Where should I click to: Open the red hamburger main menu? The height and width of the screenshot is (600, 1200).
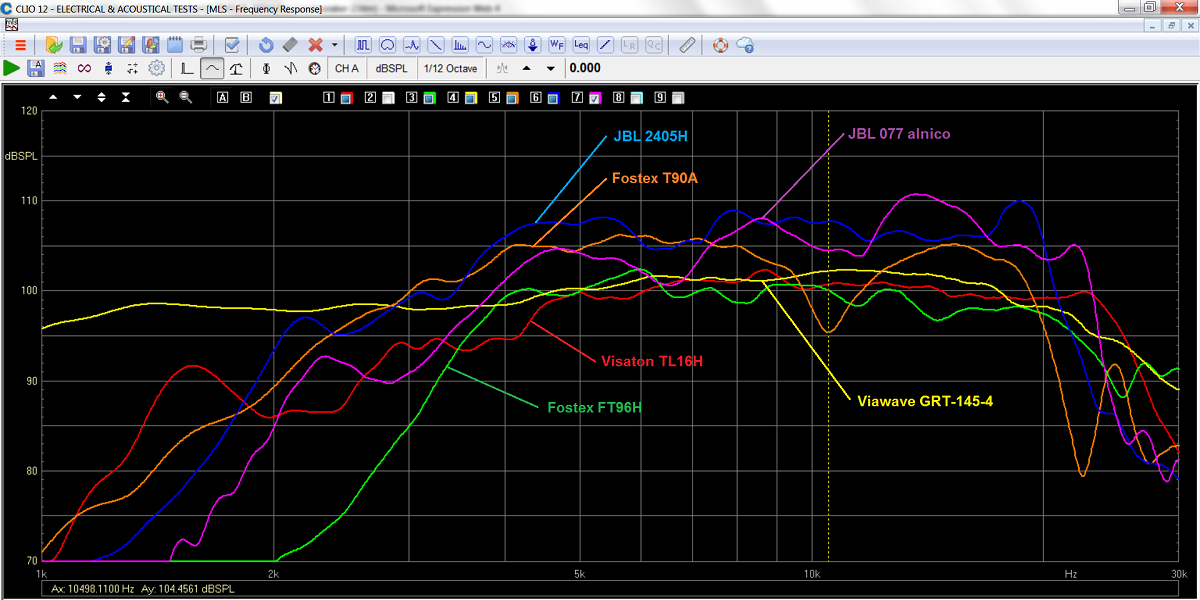click(x=21, y=45)
